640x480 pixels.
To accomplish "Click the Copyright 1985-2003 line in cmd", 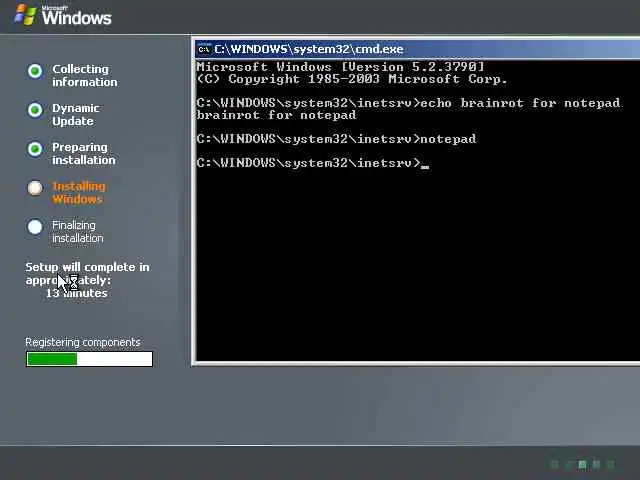I will (x=352, y=79).
